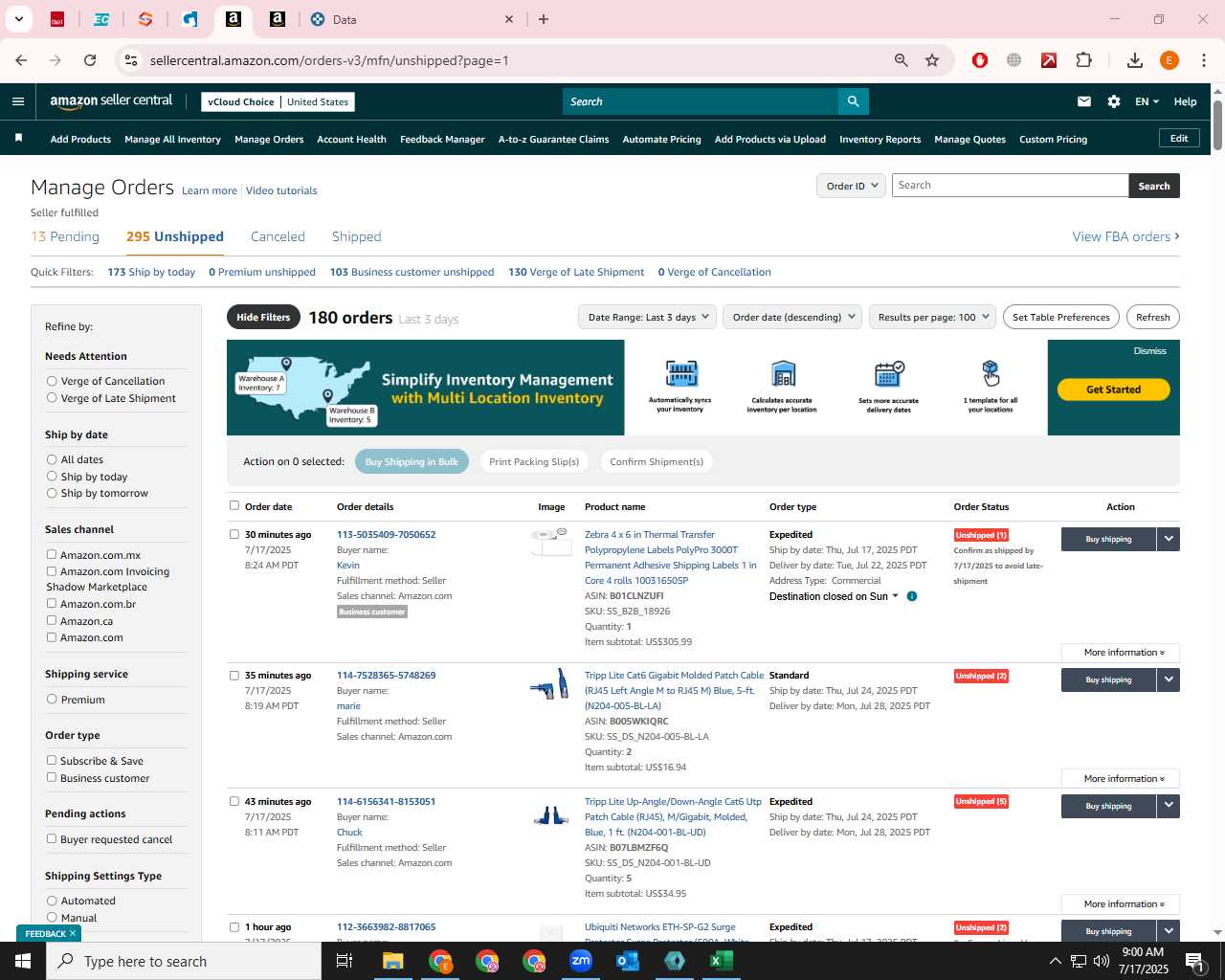
Task: Select order 113-5035409-7050652 checkbox
Action: (234, 534)
